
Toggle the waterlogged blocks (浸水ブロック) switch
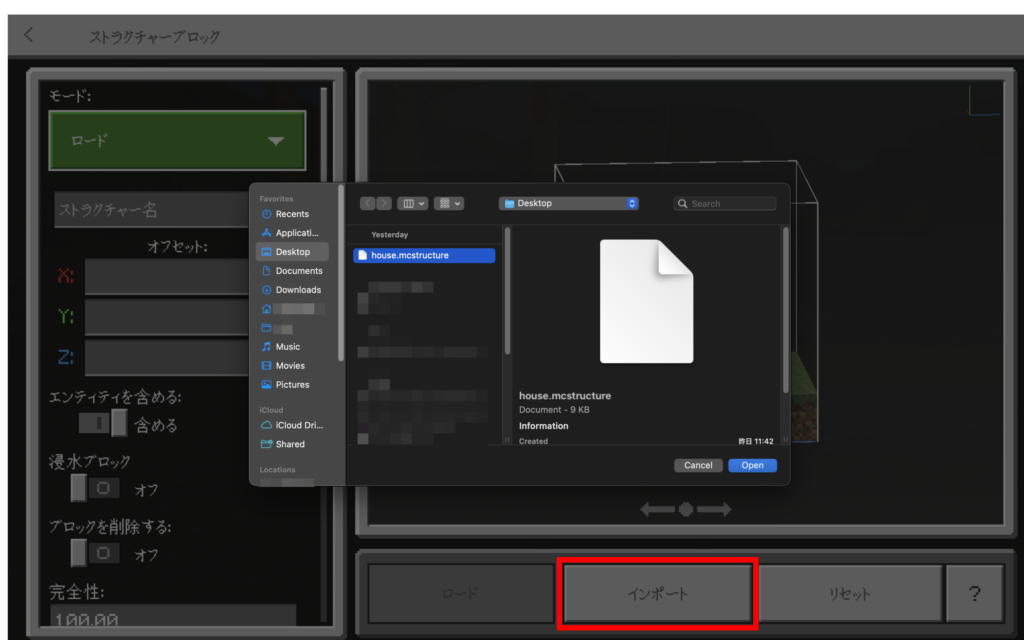[x=95, y=489]
